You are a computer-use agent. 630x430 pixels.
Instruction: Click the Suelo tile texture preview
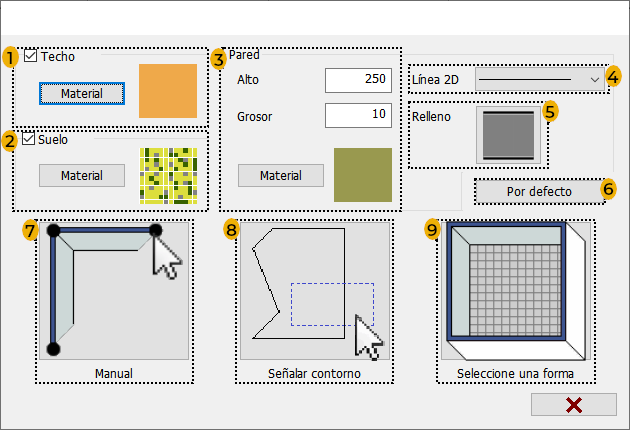(168, 176)
